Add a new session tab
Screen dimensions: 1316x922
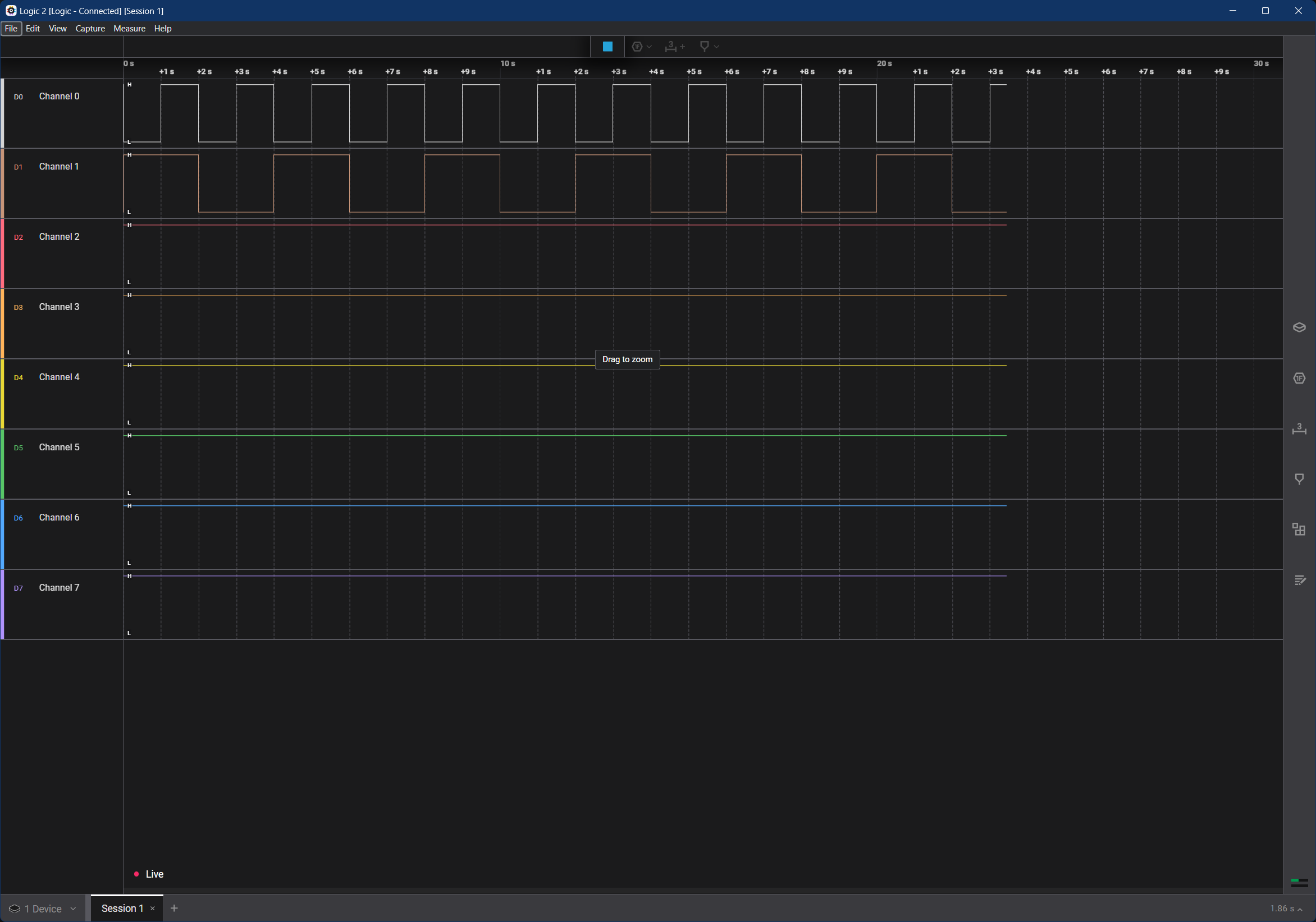click(174, 908)
